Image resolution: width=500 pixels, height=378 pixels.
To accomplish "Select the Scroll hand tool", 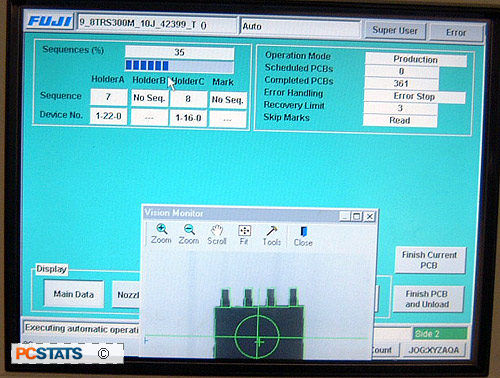I will 217,235.
